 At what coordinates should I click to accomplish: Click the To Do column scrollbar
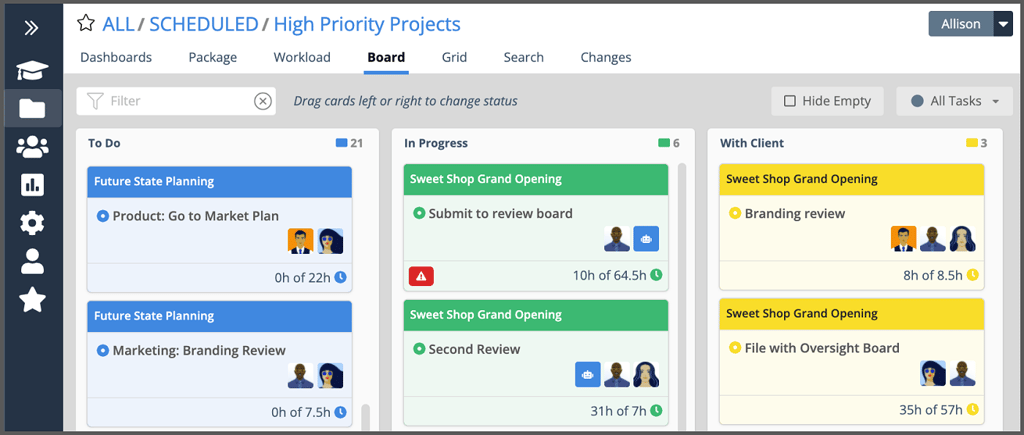click(x=366, y=416)
